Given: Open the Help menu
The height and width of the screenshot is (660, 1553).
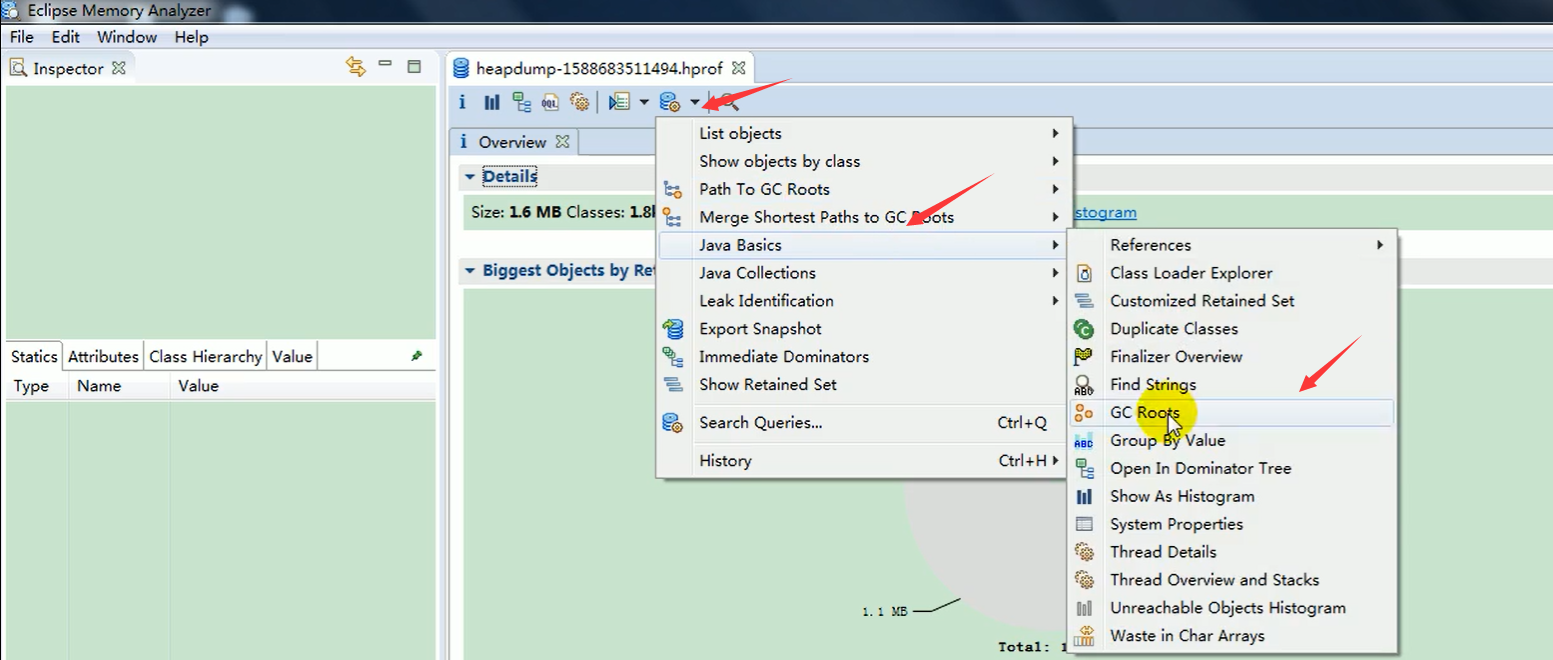Looking at the screenshot, I should point(191,37).
